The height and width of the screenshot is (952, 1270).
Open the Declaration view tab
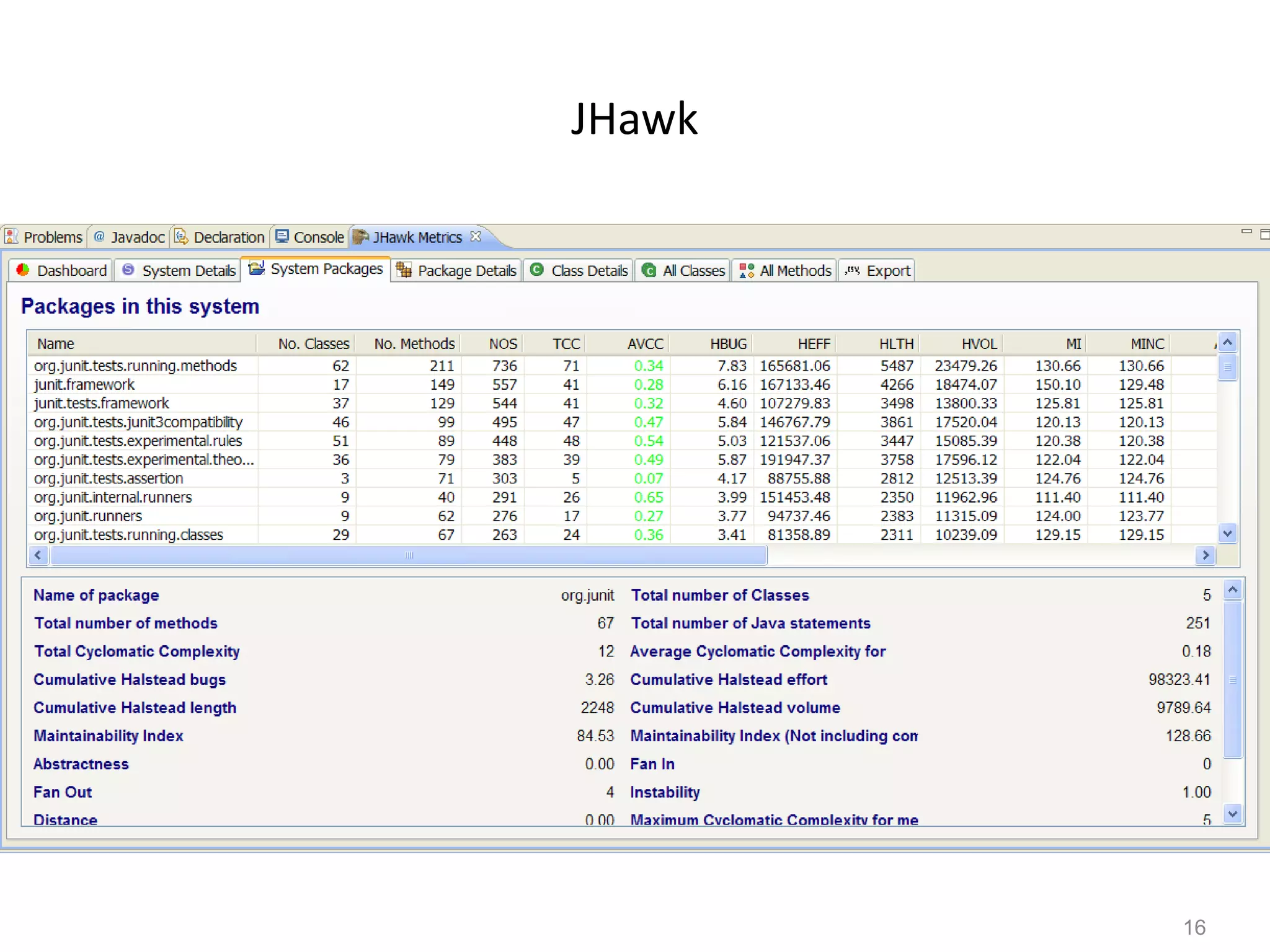point(220,237)
